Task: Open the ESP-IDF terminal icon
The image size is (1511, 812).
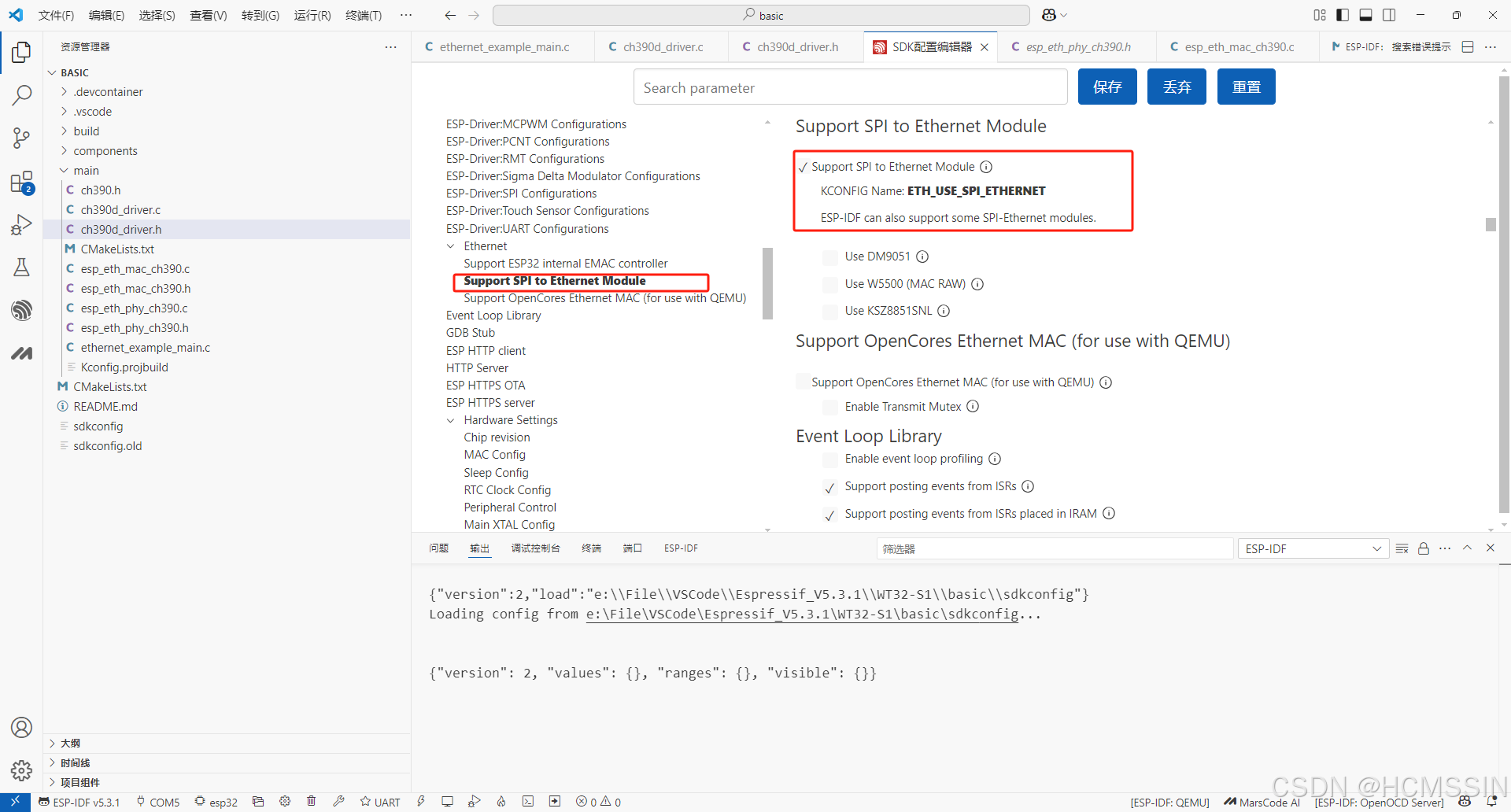Action: click(528, 802)
